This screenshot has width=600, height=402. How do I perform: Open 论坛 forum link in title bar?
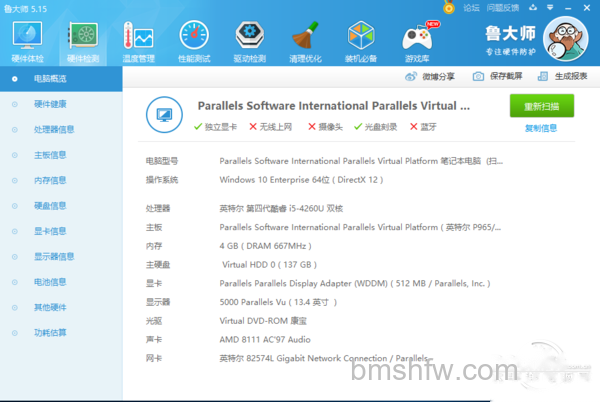(471, 8)
